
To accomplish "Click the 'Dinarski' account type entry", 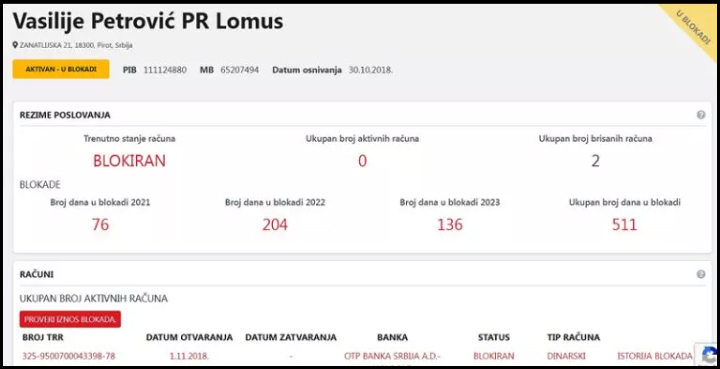I will 566,356.
